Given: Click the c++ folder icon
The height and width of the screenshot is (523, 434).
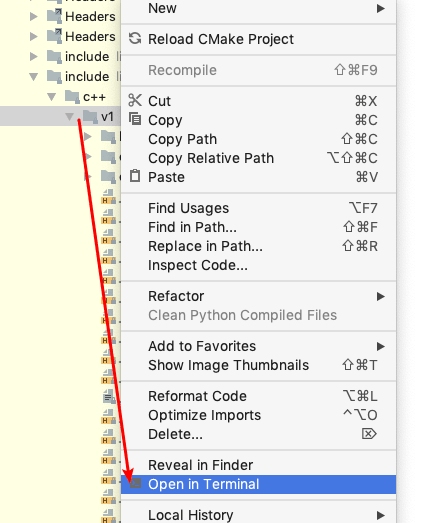Looking at the screenshot, I should [72, 96].
